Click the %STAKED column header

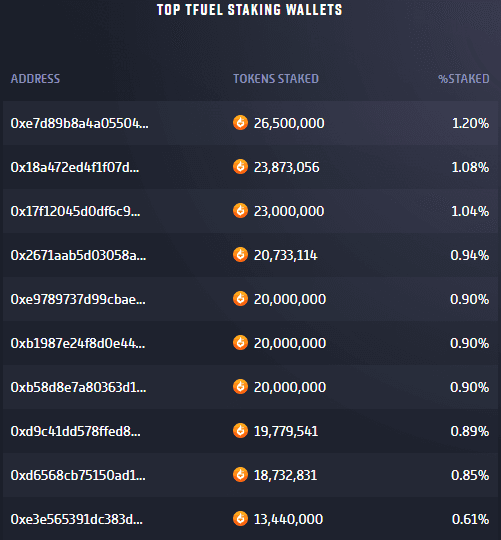tap(463, 79)
